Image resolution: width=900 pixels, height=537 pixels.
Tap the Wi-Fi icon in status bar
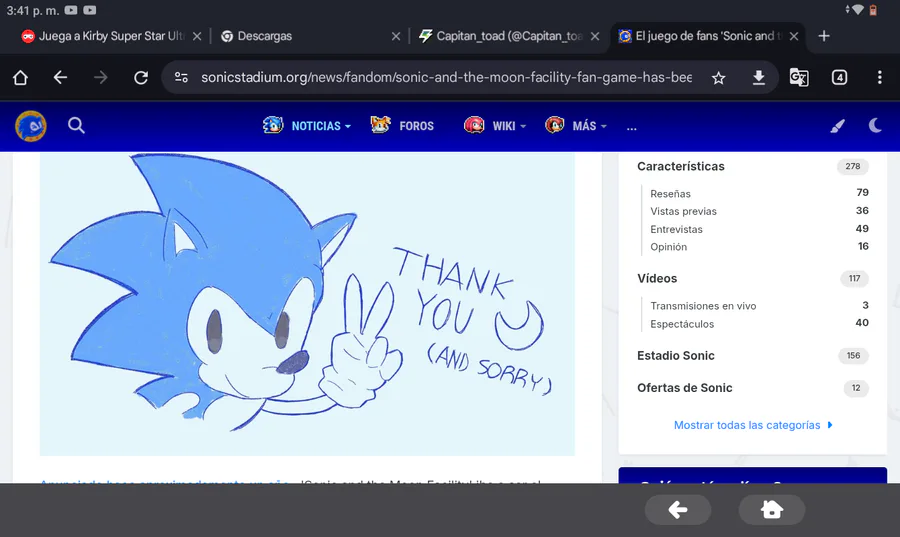point(857,10)
